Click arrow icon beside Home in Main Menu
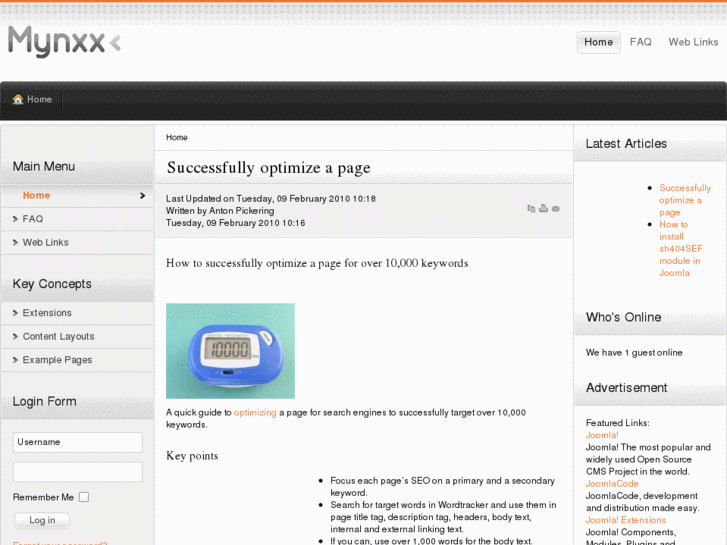Viewport: 727px width, 545px height. [x=142, y=196]
